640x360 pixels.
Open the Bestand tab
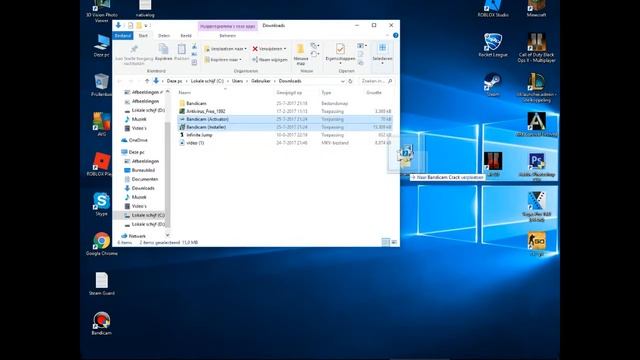pos(123,36)
